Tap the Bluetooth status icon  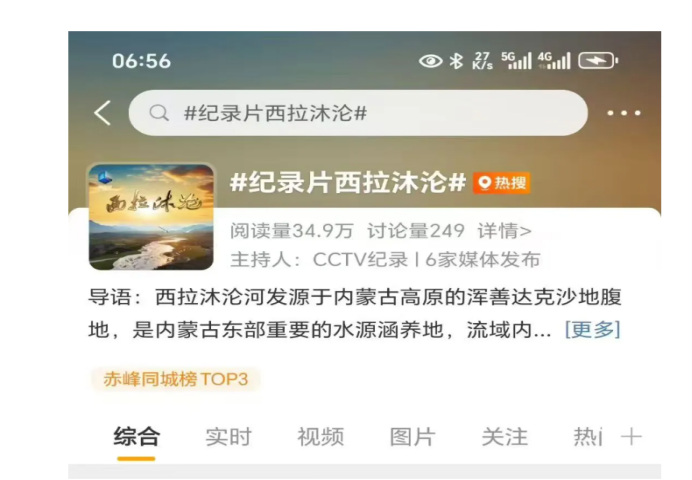coord(456,60)
